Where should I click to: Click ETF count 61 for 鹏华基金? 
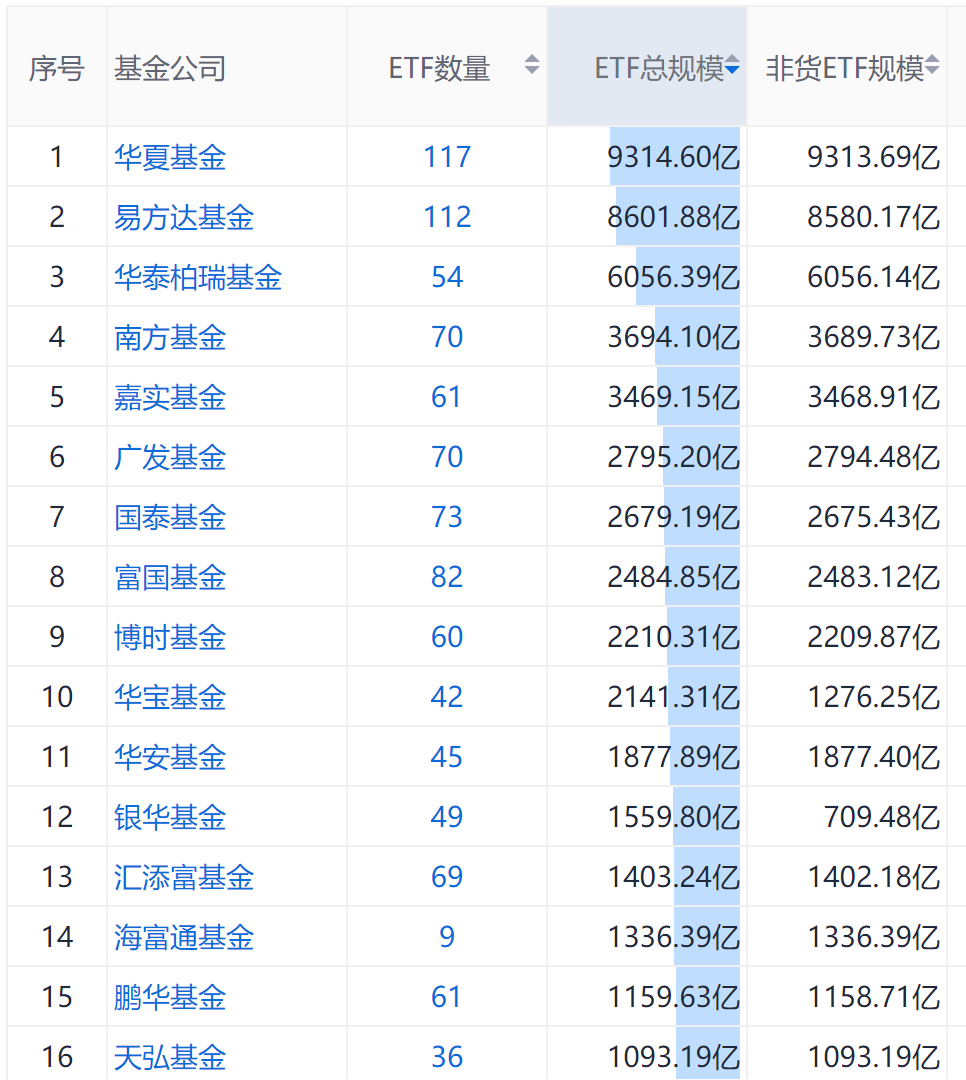tap(447, 996)
